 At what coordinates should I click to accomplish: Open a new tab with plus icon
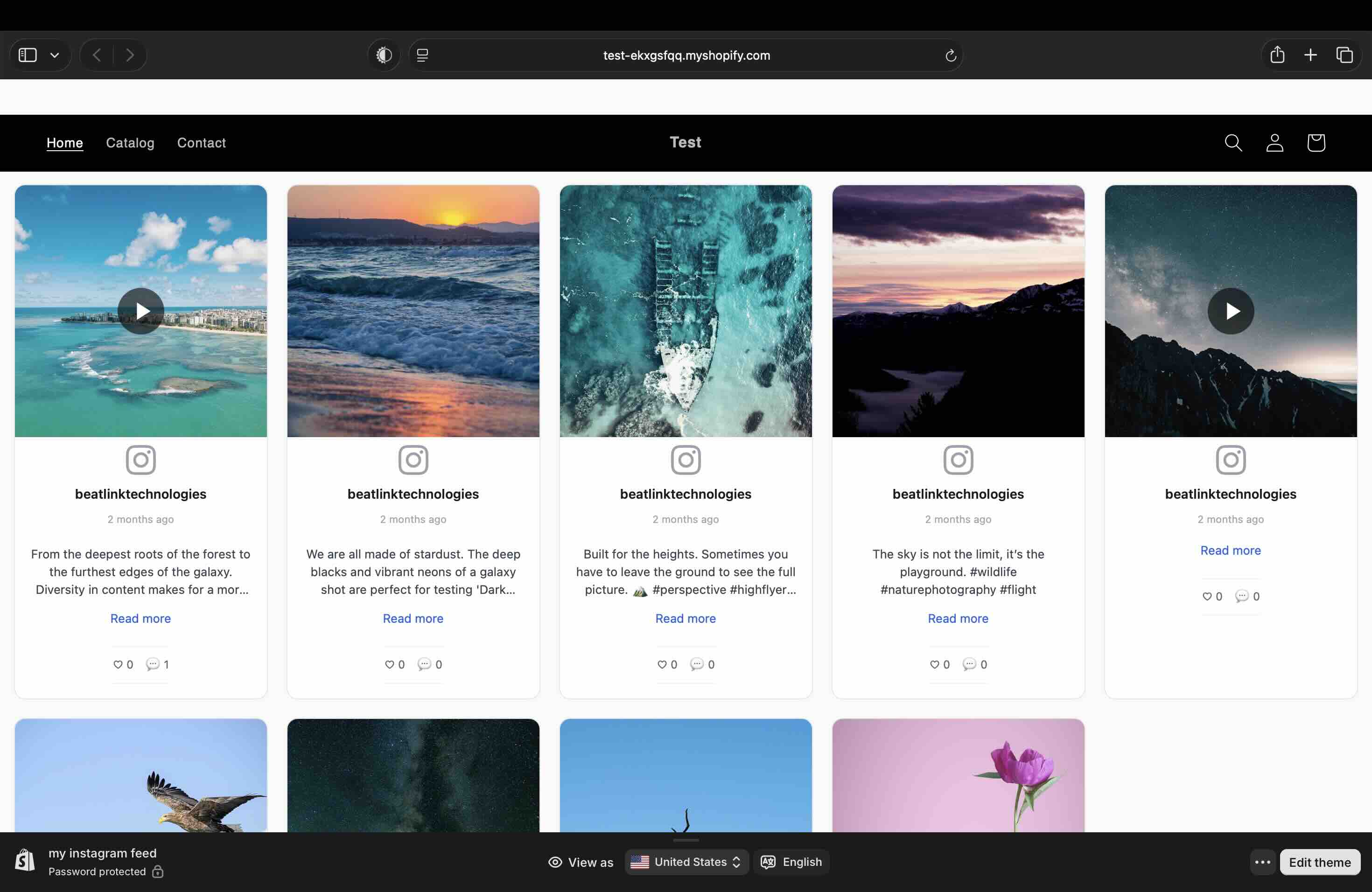(x=1310, y=55)
